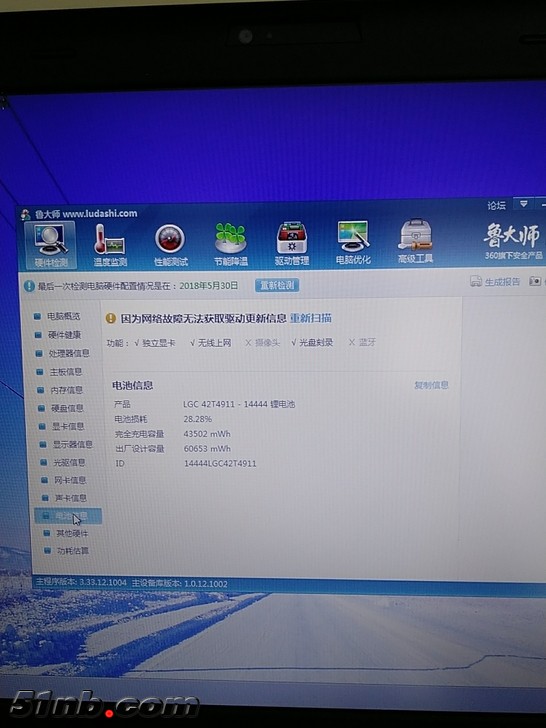546x728 pixels.
Task: Click the version text 3.33.12.1004 in status bar
Action: pos(103,582)
